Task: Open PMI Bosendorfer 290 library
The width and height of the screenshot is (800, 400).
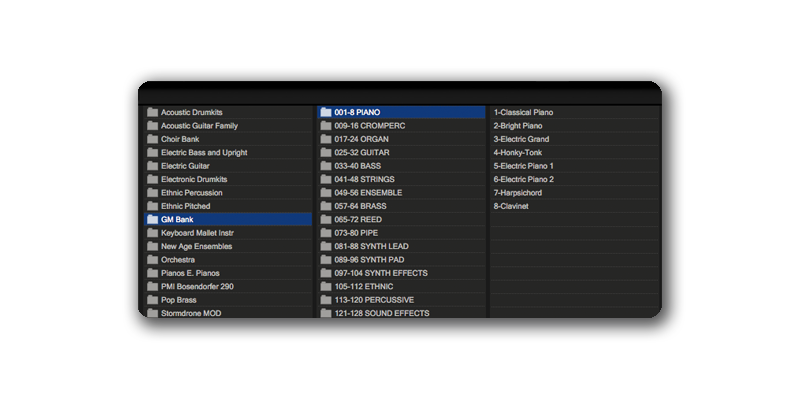Action: (197, 286)
